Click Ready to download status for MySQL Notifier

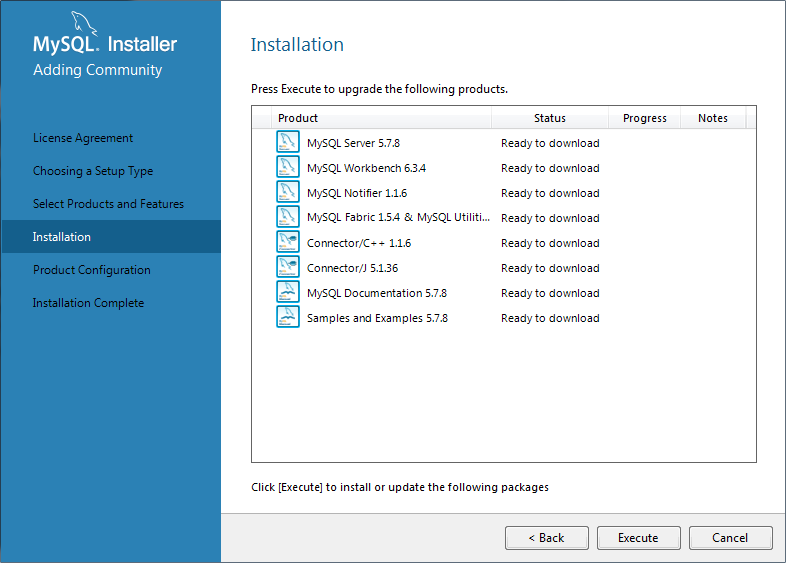point(550,194)
